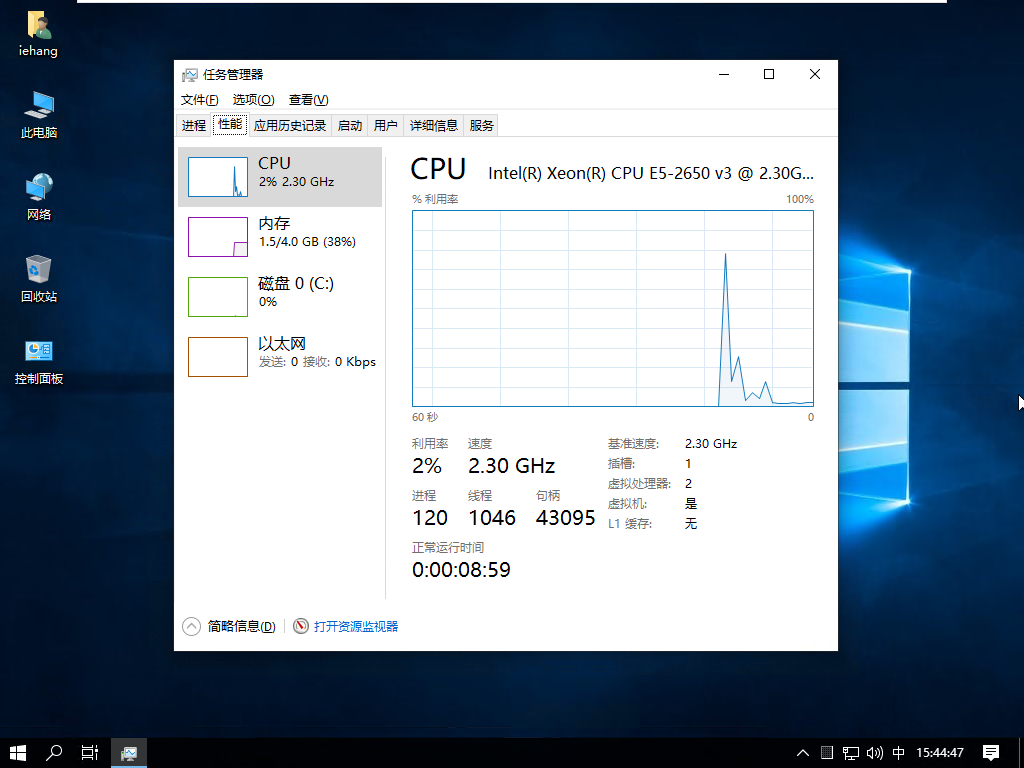Switch to the 进程 tab
Screen dimensions: 1024x768
pos(193,124)
